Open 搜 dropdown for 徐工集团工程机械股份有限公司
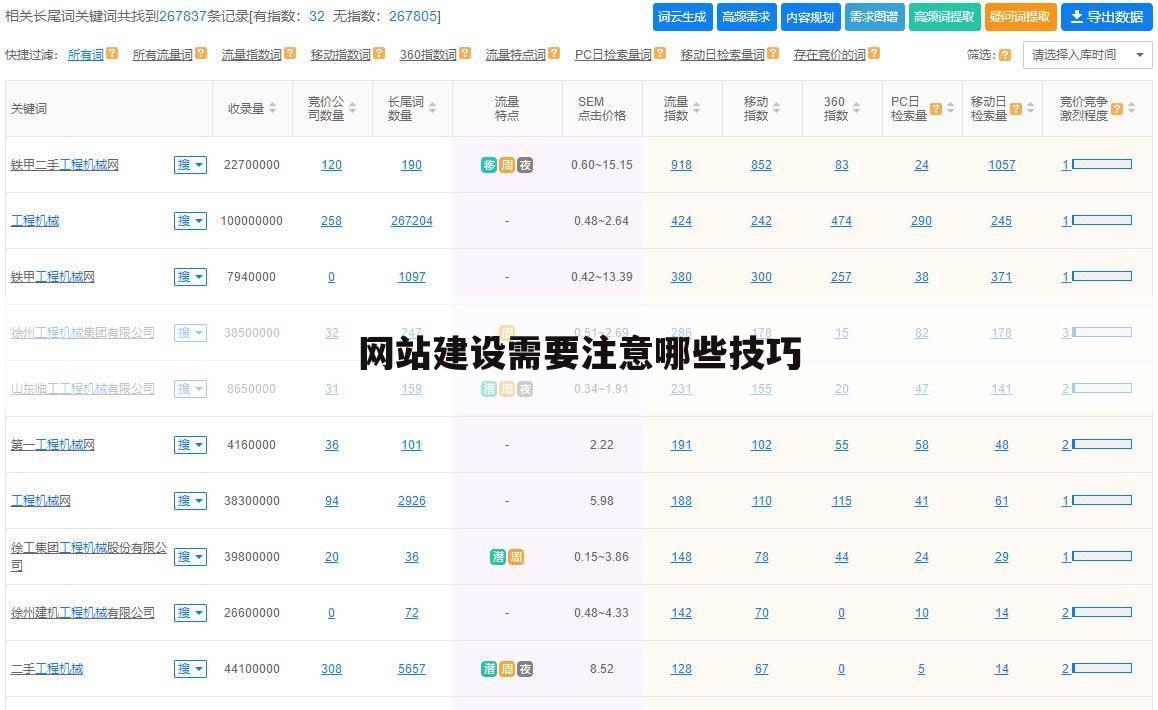 click(x=190, y=556)
